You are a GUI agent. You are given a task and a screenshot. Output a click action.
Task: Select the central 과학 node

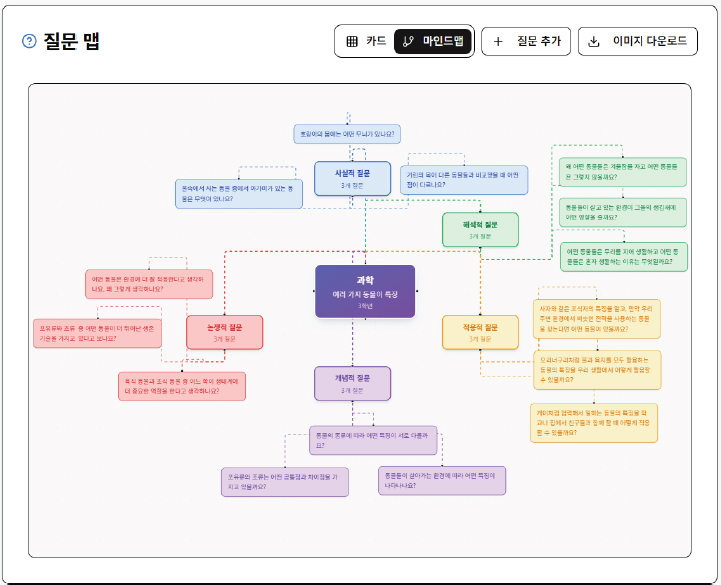click(364, 292)
